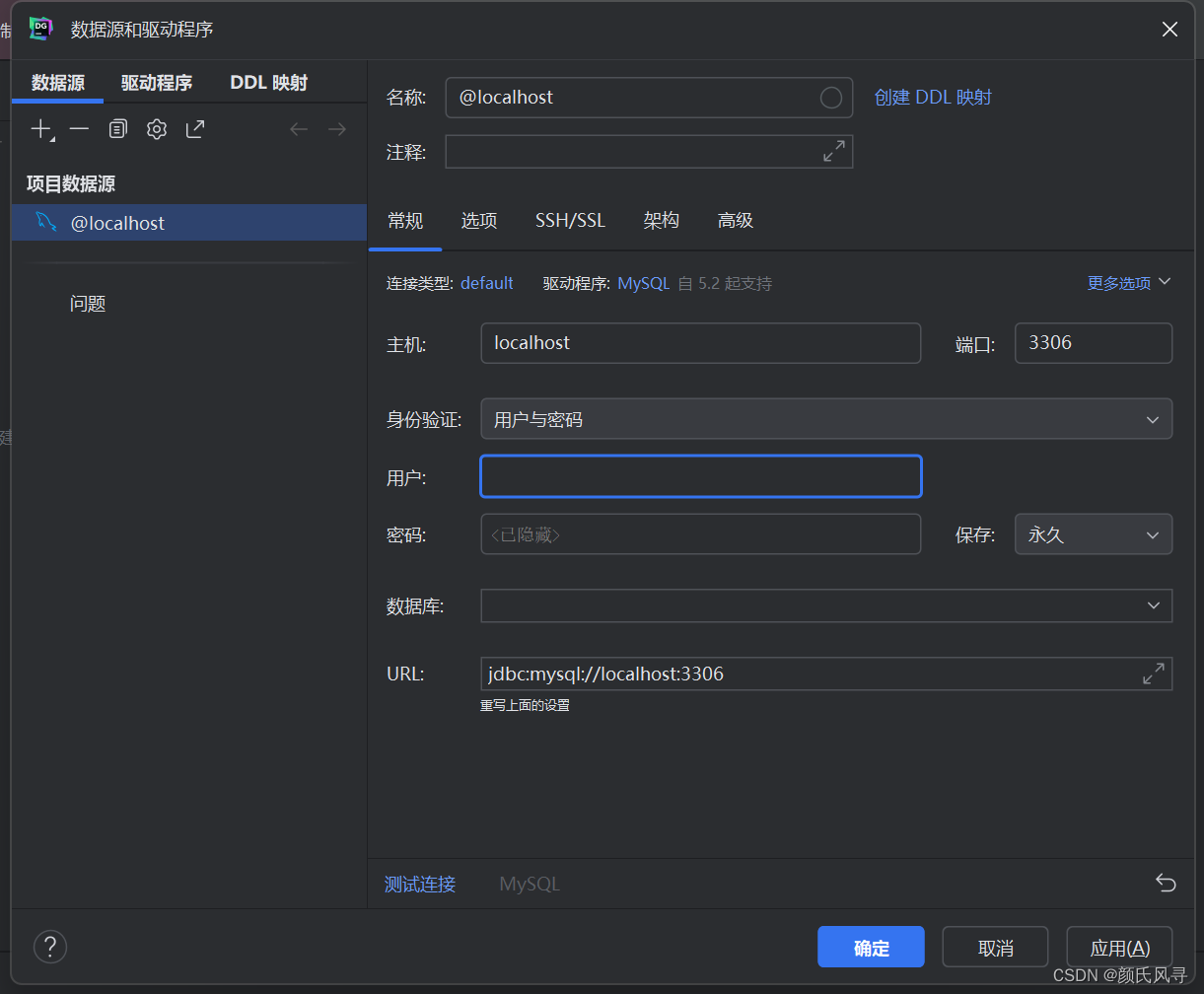
Task: Open the 身份验证 dropdown
Action: point(826,419)
